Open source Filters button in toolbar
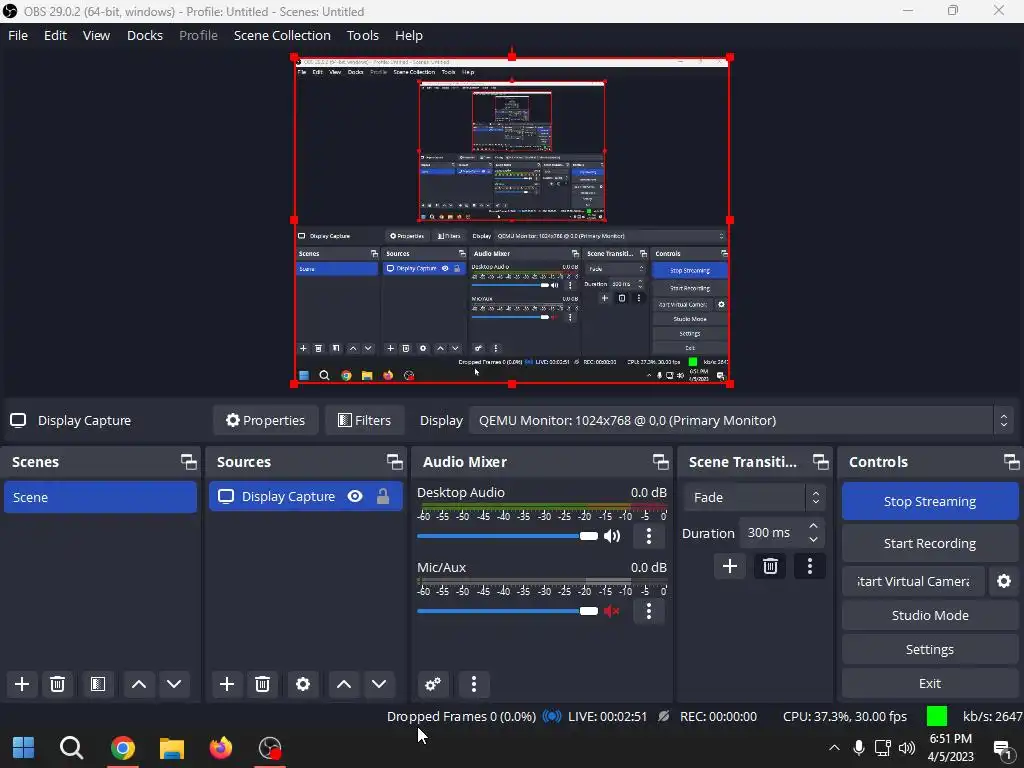This screenshot has height=768, width=1024. tap(364, 421)
